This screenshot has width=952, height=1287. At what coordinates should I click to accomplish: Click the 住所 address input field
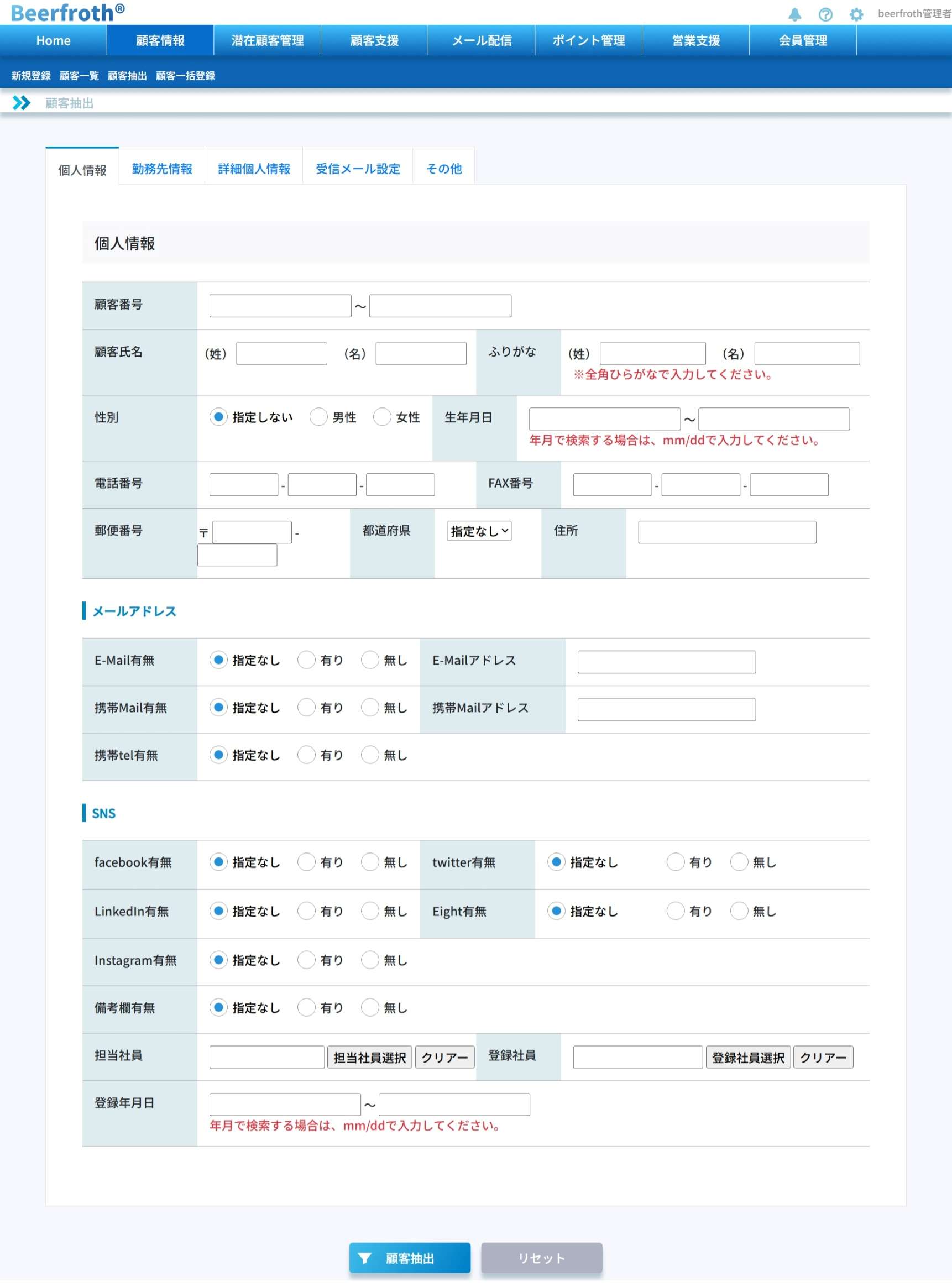(726, 532)
